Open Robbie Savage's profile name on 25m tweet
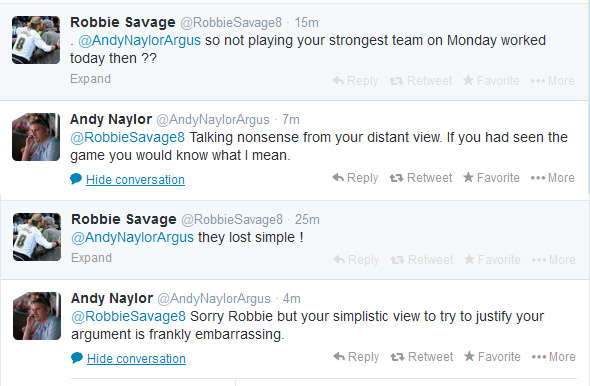Viewport: 590px width, 386px height. click(x=124, y=219)
